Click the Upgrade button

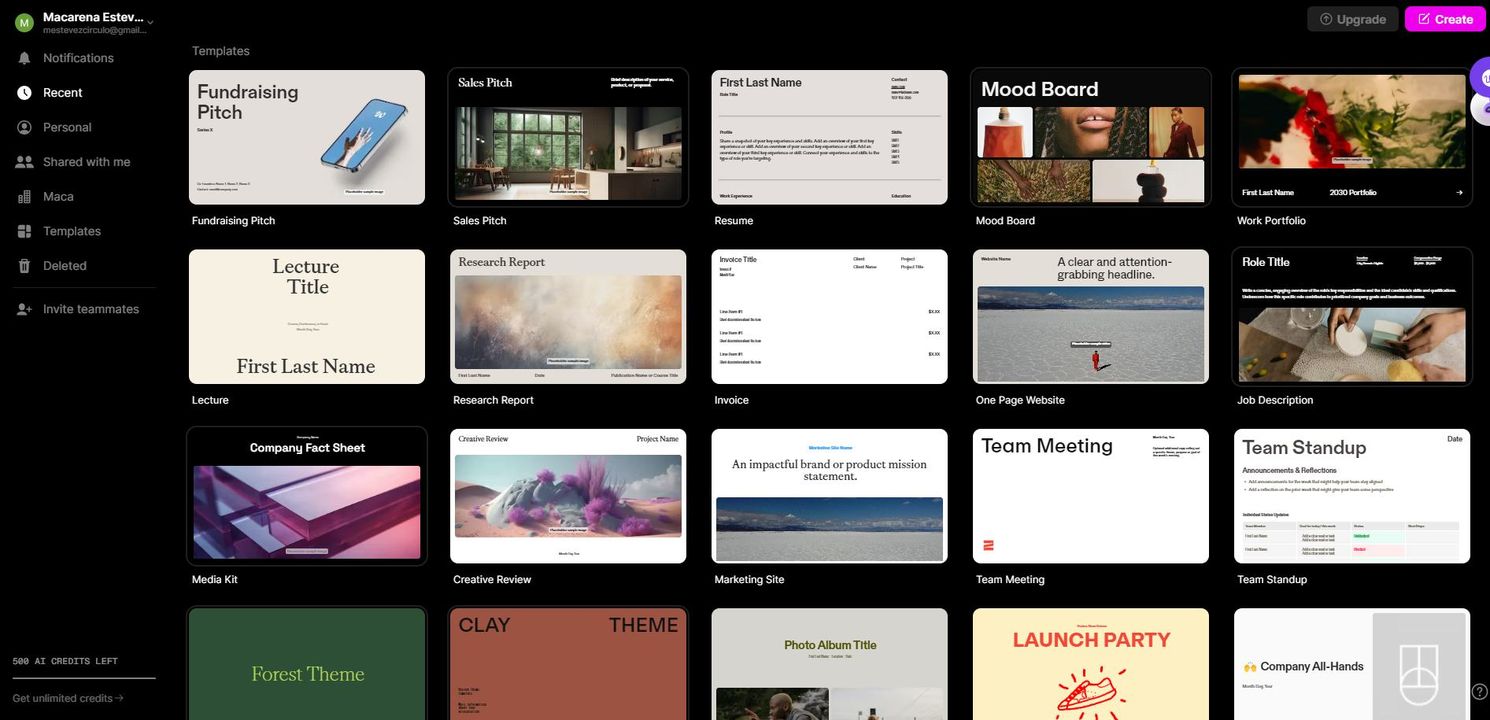(x=1352, y=19)
